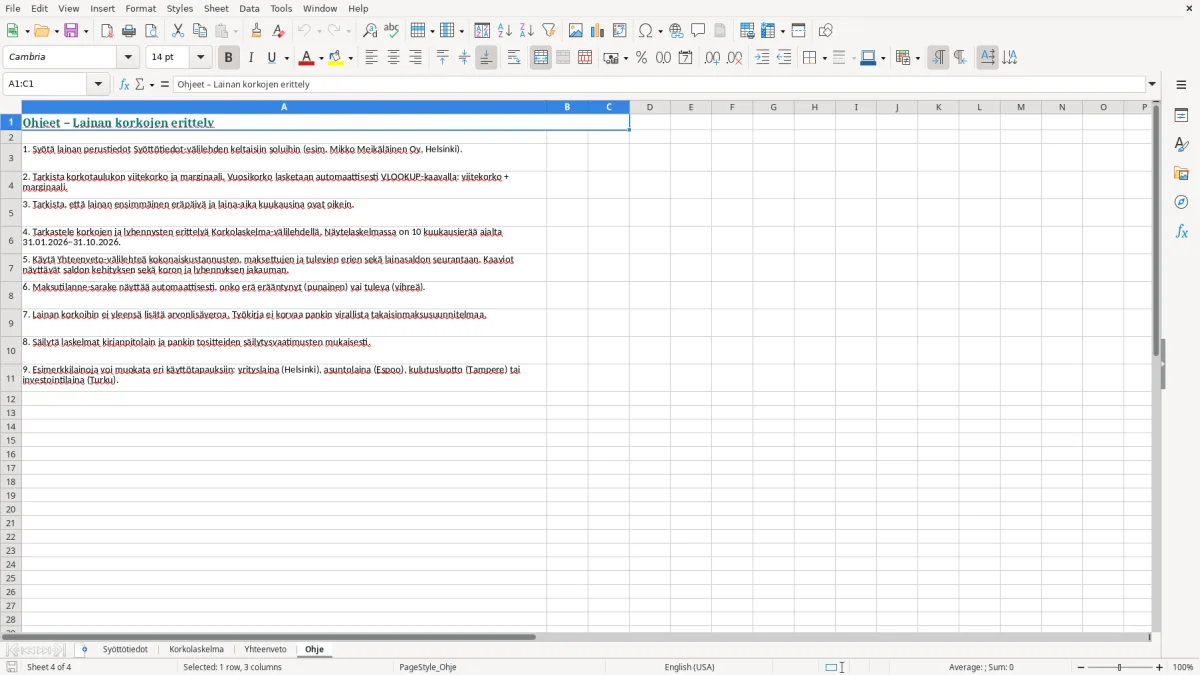Open the Data menu
Image resolution: width=1200 pixels, height=675 pixels.
[x=249, y=8]
